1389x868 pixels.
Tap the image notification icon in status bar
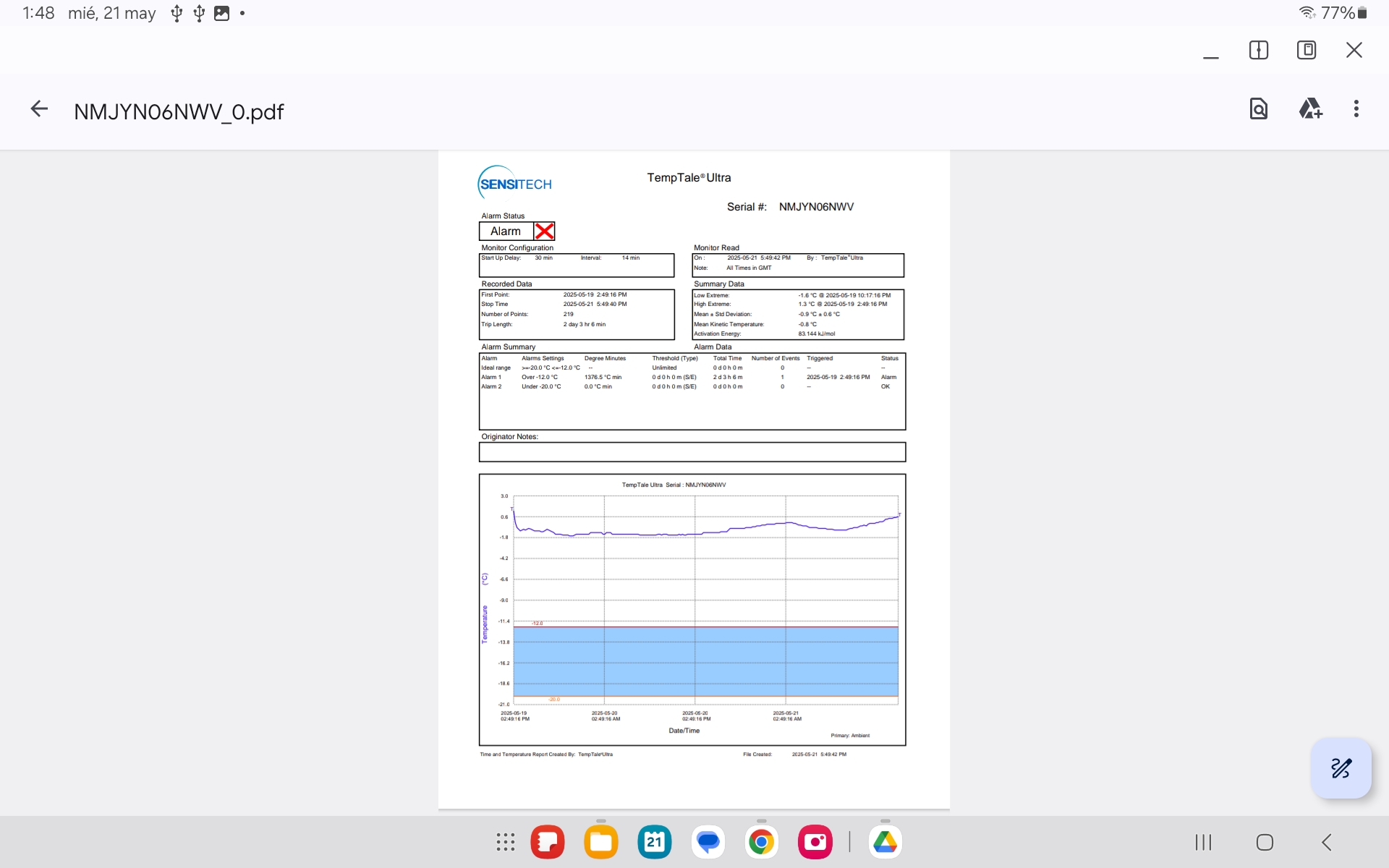pos(221,13)
